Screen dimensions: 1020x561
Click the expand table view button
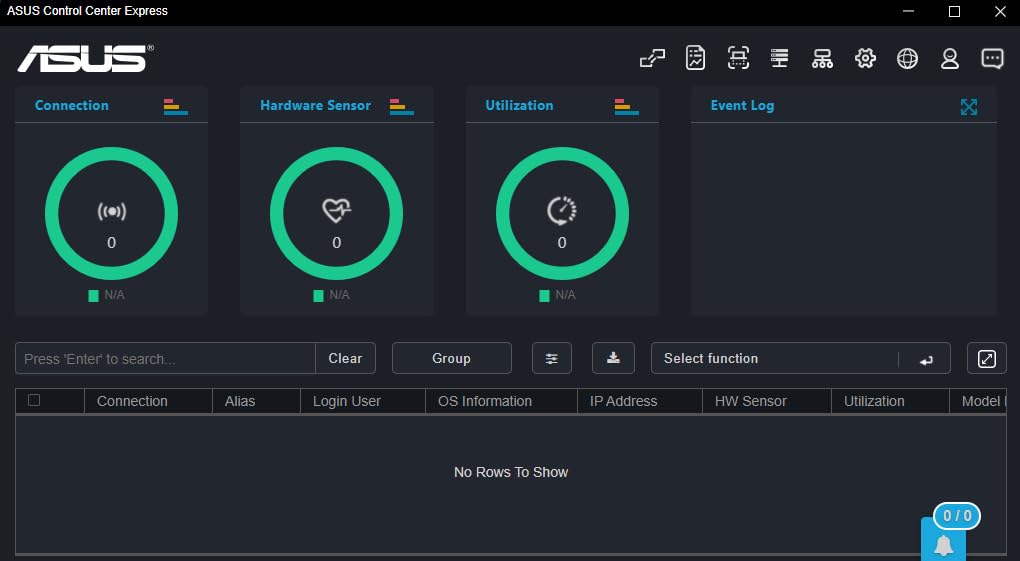click(x=987, y=359)
